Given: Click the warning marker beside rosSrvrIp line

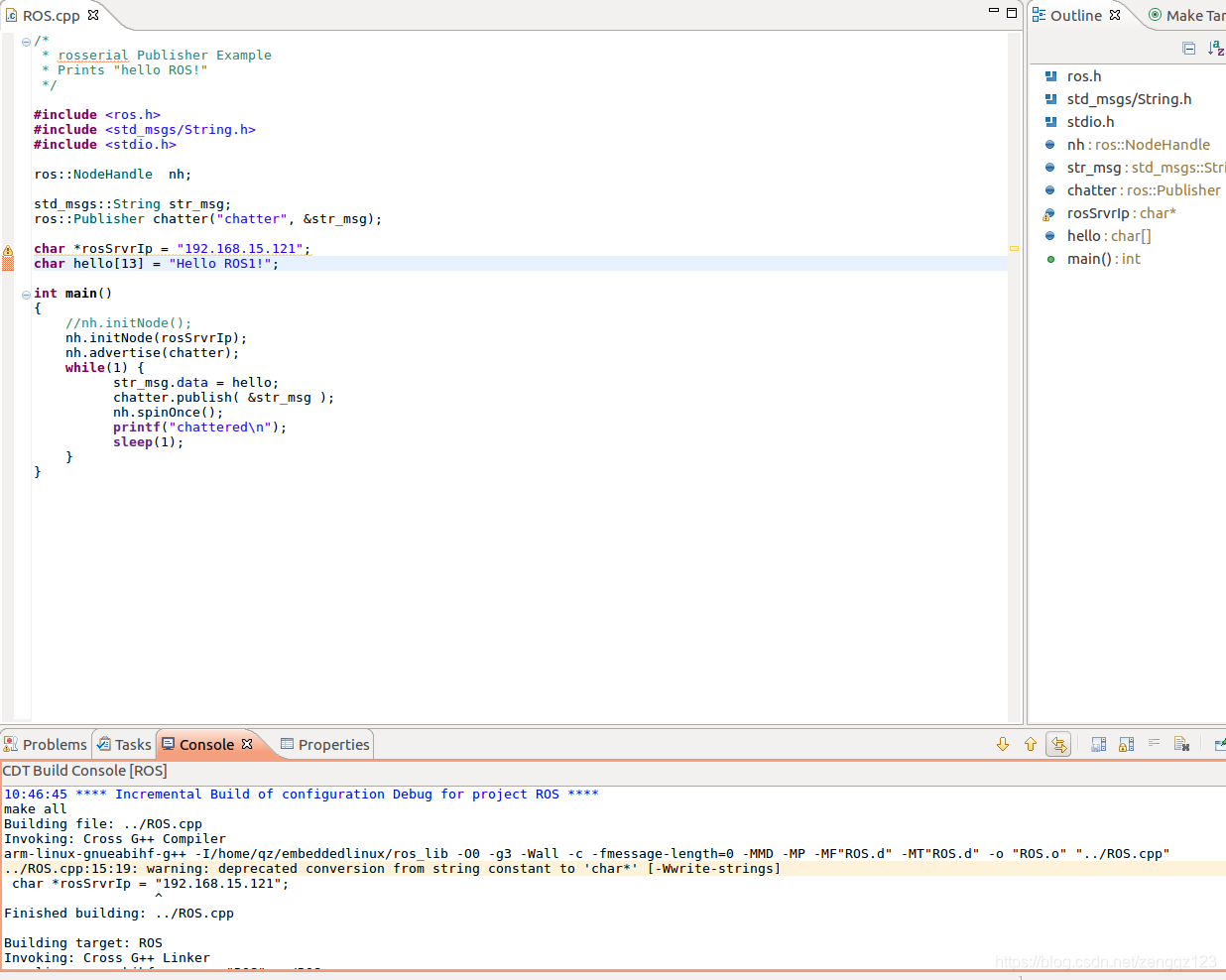Looking at the screenshot, I should point(8,251).
